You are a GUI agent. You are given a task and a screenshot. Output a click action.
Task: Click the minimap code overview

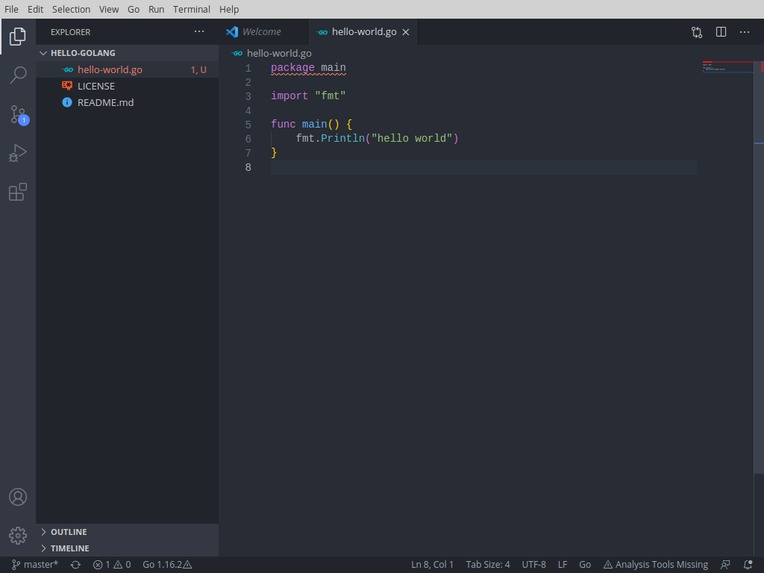click(726, 67)
